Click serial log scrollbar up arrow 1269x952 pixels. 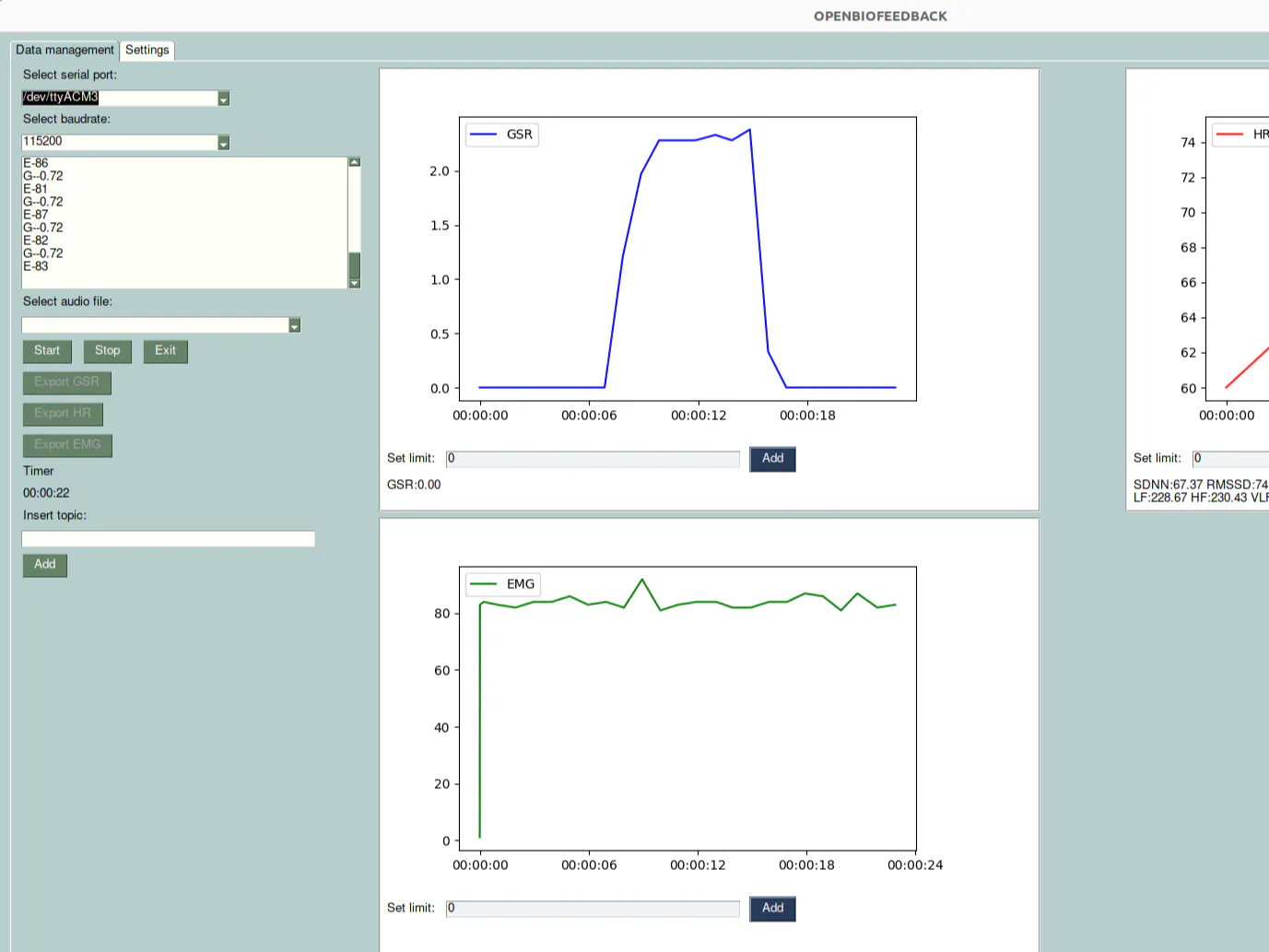355,162
